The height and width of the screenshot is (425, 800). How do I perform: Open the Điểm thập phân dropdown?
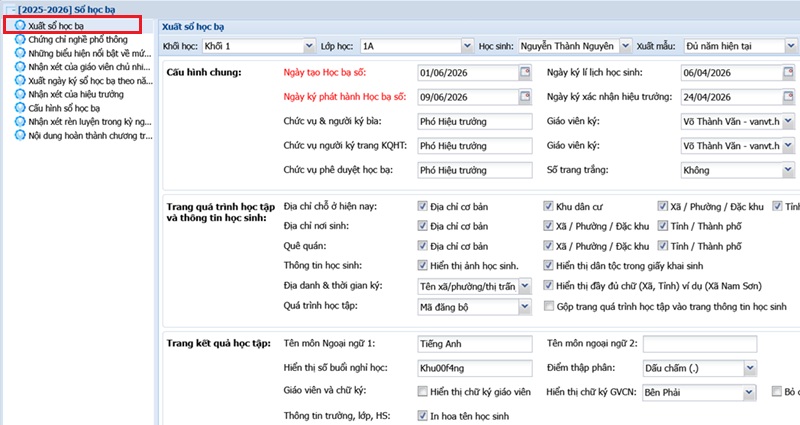point(749,368)
